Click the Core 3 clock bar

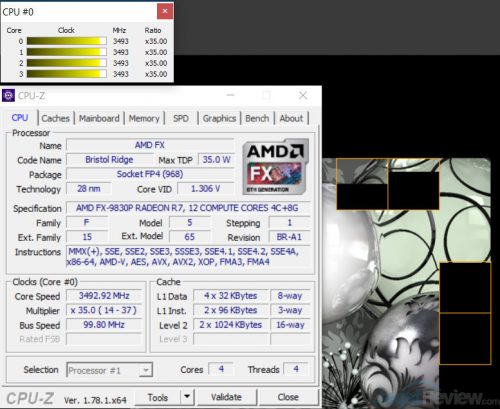tap(67, 74)
